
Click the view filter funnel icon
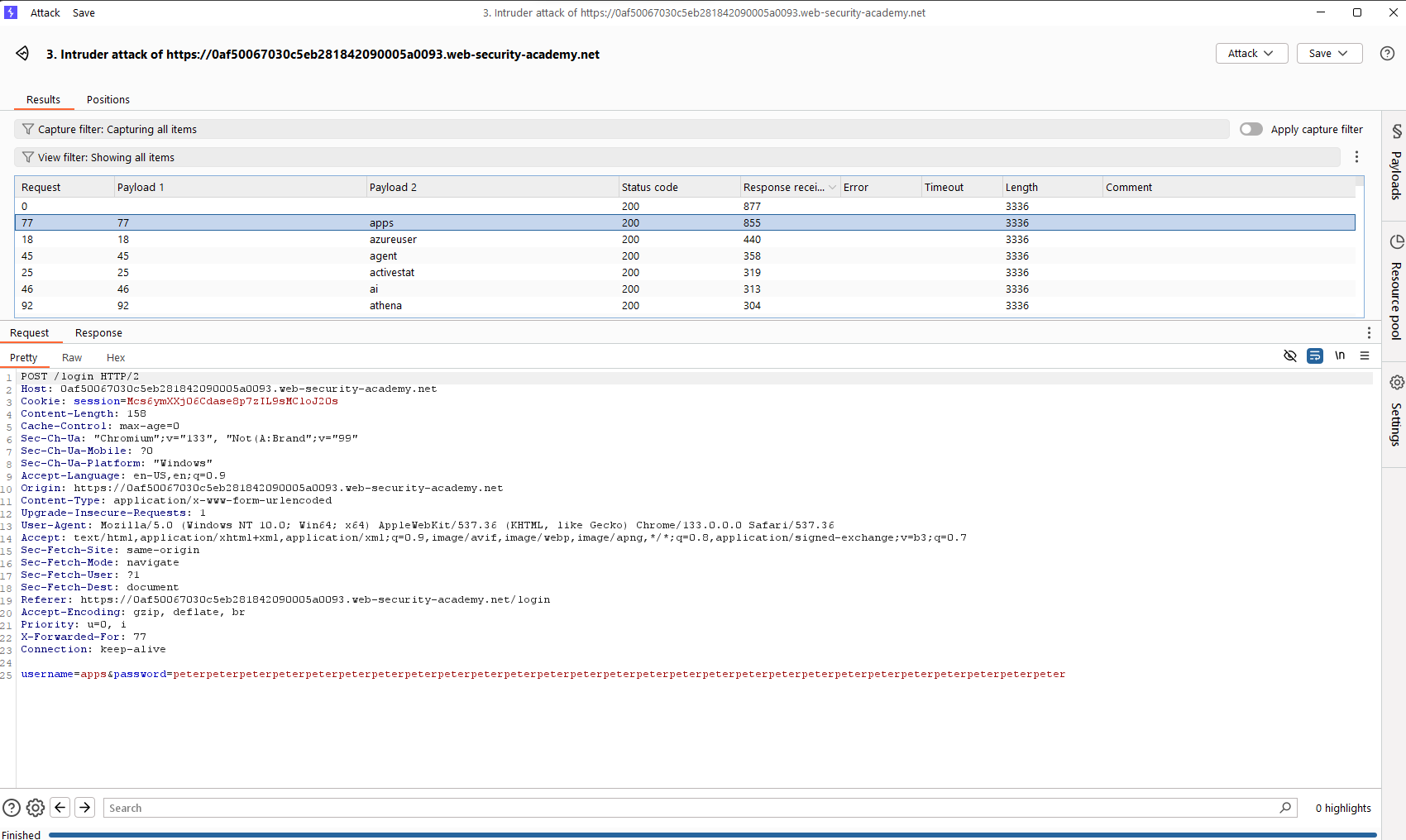tap(28, 157)
